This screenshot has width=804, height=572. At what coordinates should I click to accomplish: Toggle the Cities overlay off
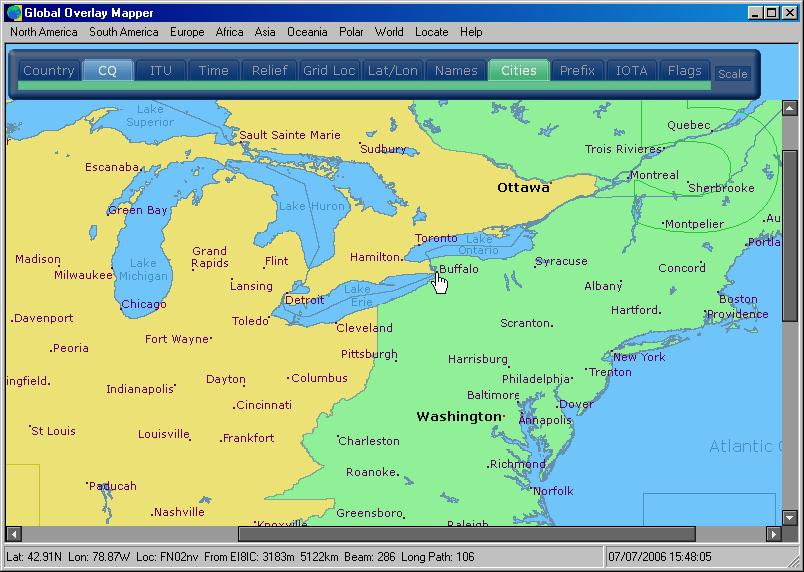click(x=519, y=71)
